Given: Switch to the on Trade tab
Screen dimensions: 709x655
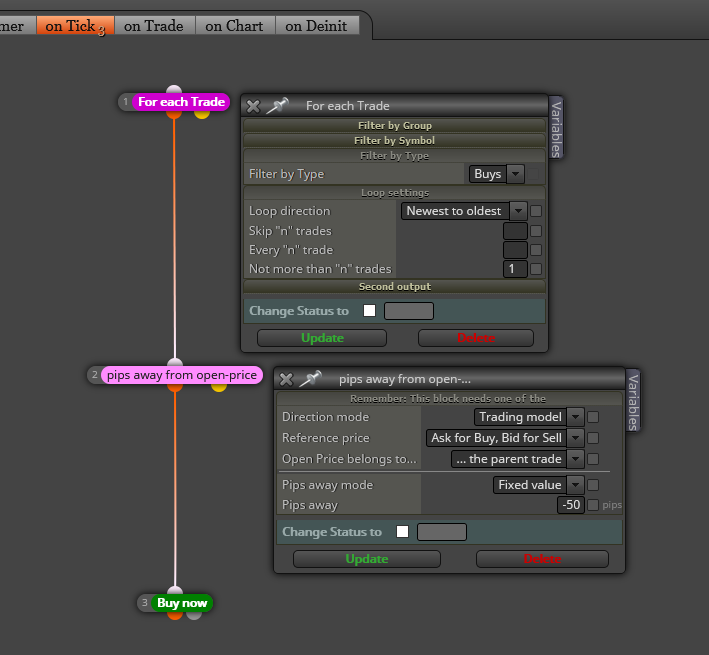Looking at the screenshot, I should click(154, 26).
